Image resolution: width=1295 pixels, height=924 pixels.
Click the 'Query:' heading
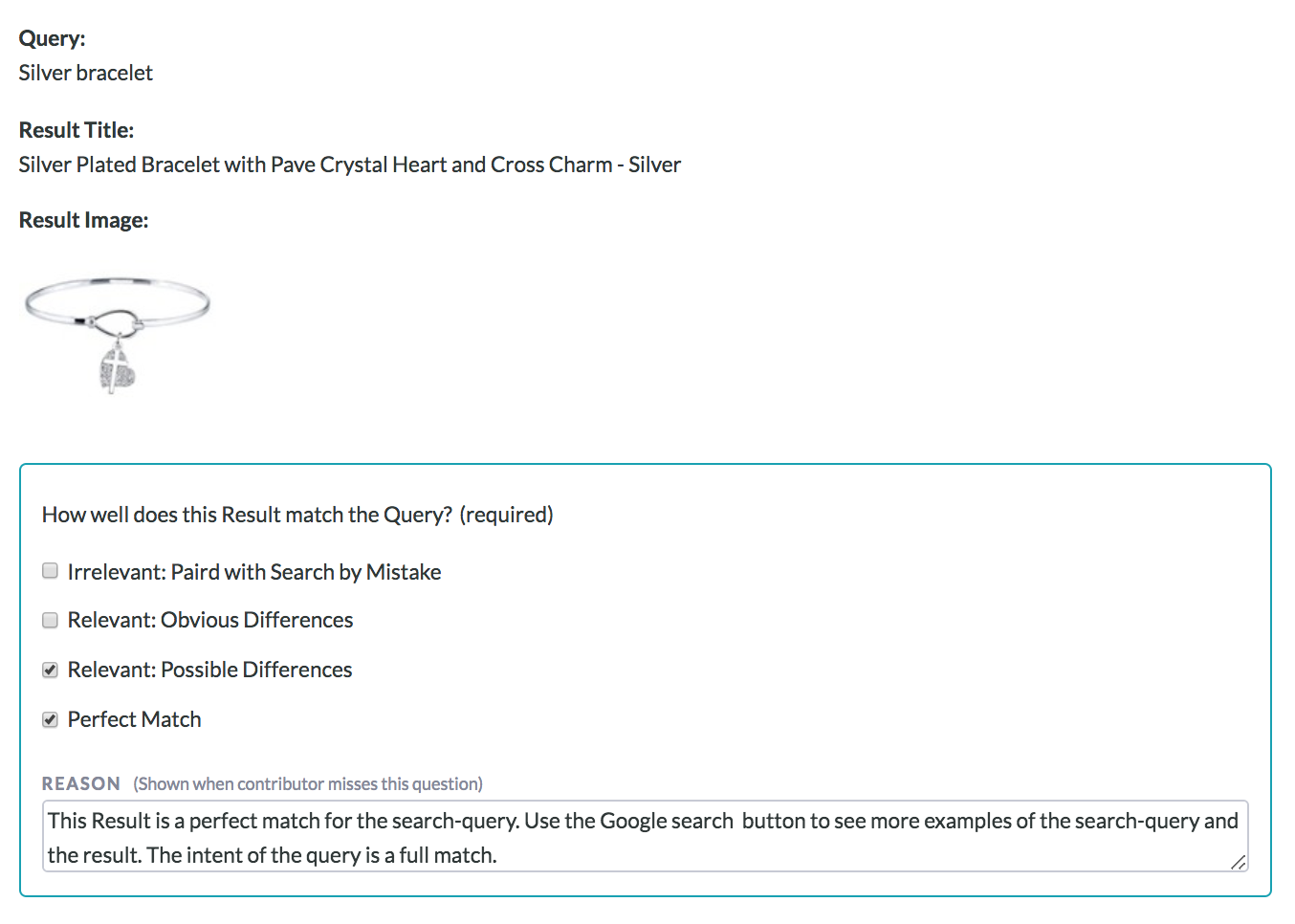coord(52,38)
